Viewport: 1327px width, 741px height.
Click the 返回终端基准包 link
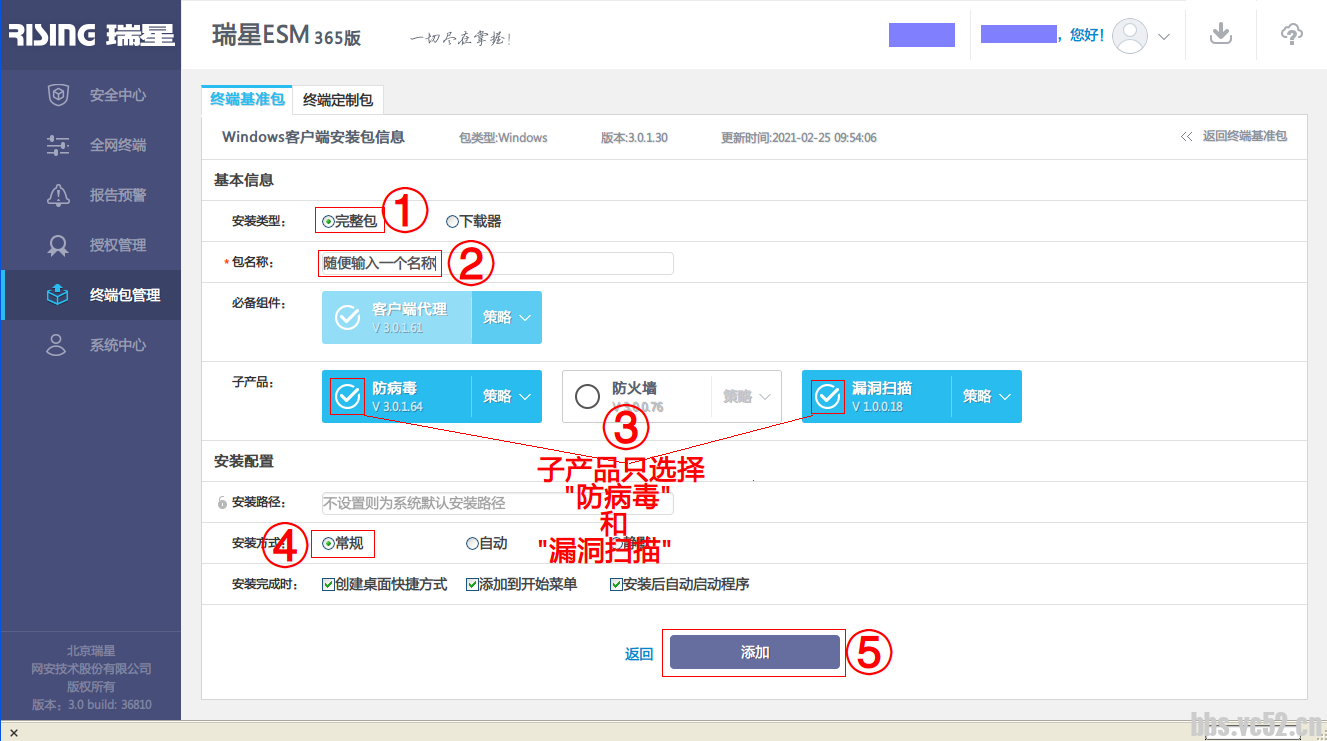[x=1233, y=136]
